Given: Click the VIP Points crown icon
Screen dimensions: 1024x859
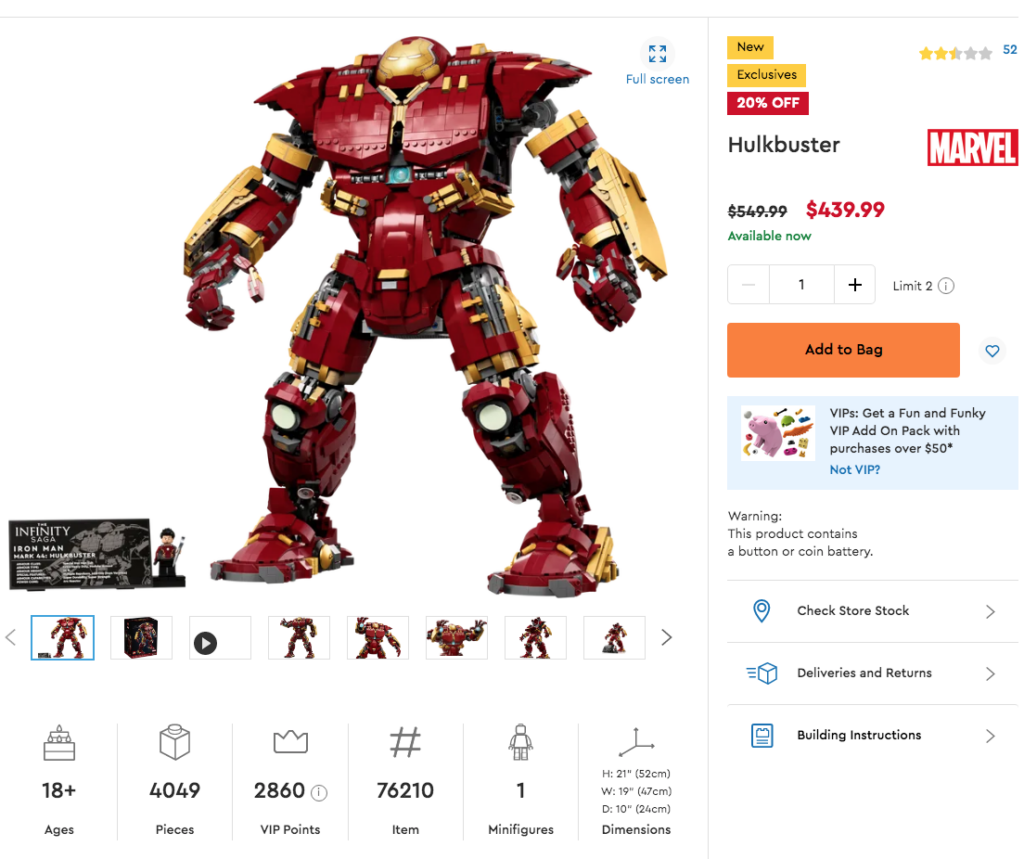Looking at the screenshot, I should click(x=290, y=742).
